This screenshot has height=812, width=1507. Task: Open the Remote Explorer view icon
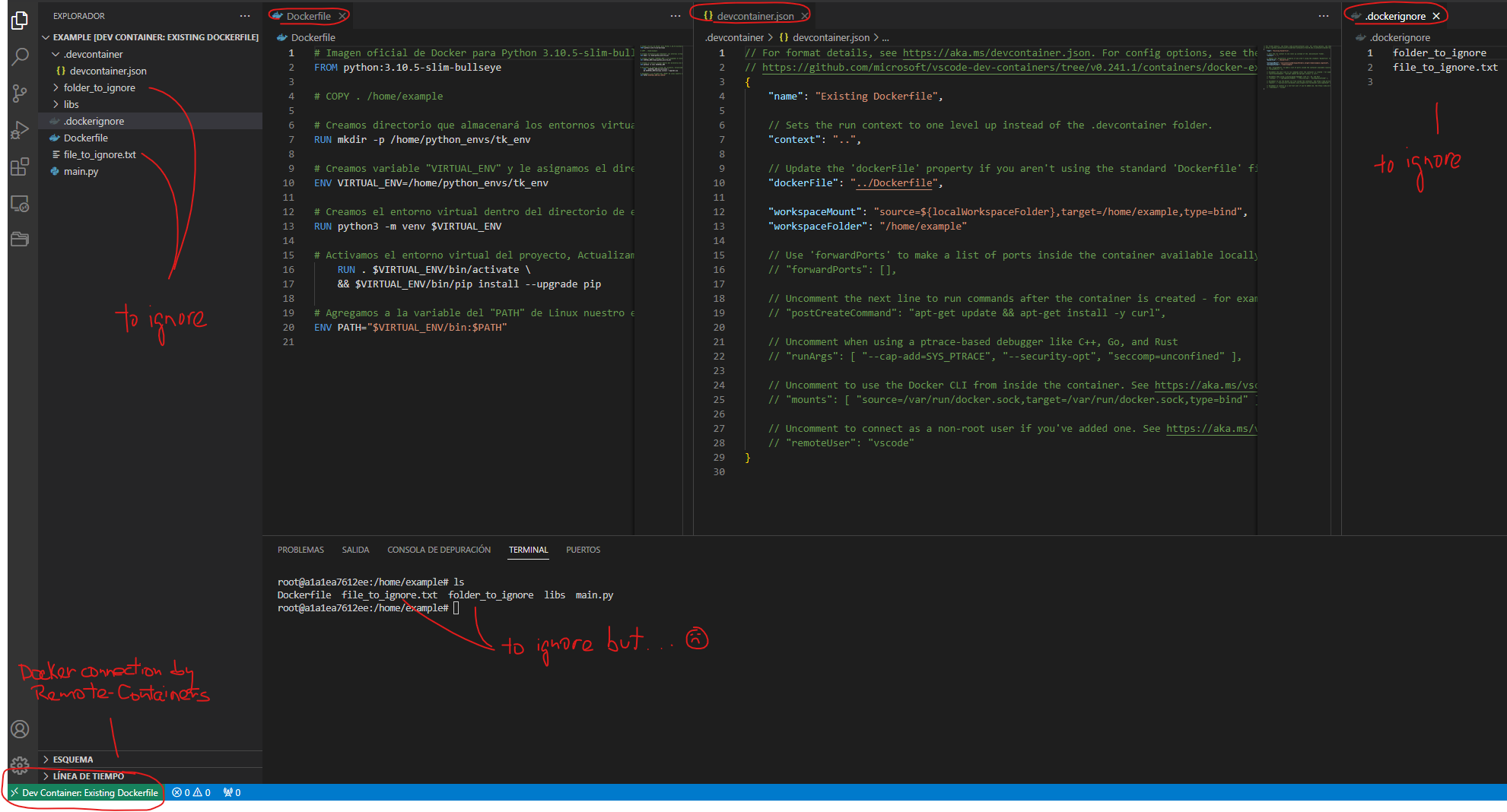point(21,203)
